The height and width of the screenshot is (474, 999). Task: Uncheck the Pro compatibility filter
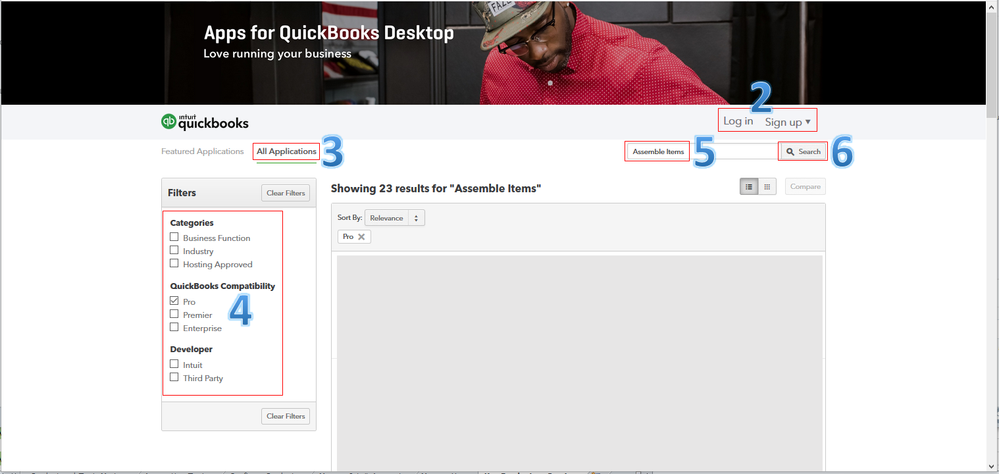tap(174, 301)
